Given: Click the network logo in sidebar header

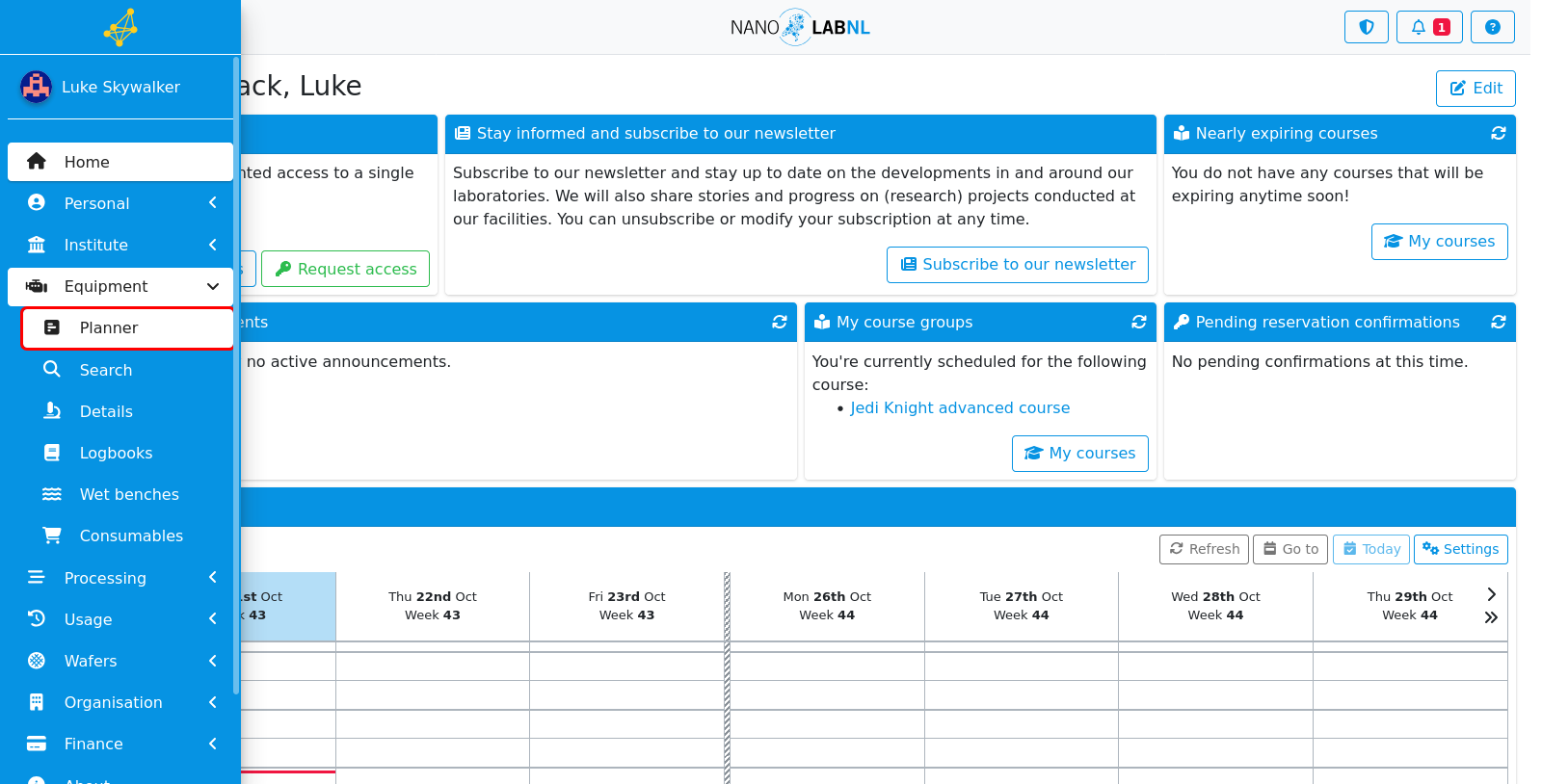Looking at the screenshot, I should (x=120, y=27).
